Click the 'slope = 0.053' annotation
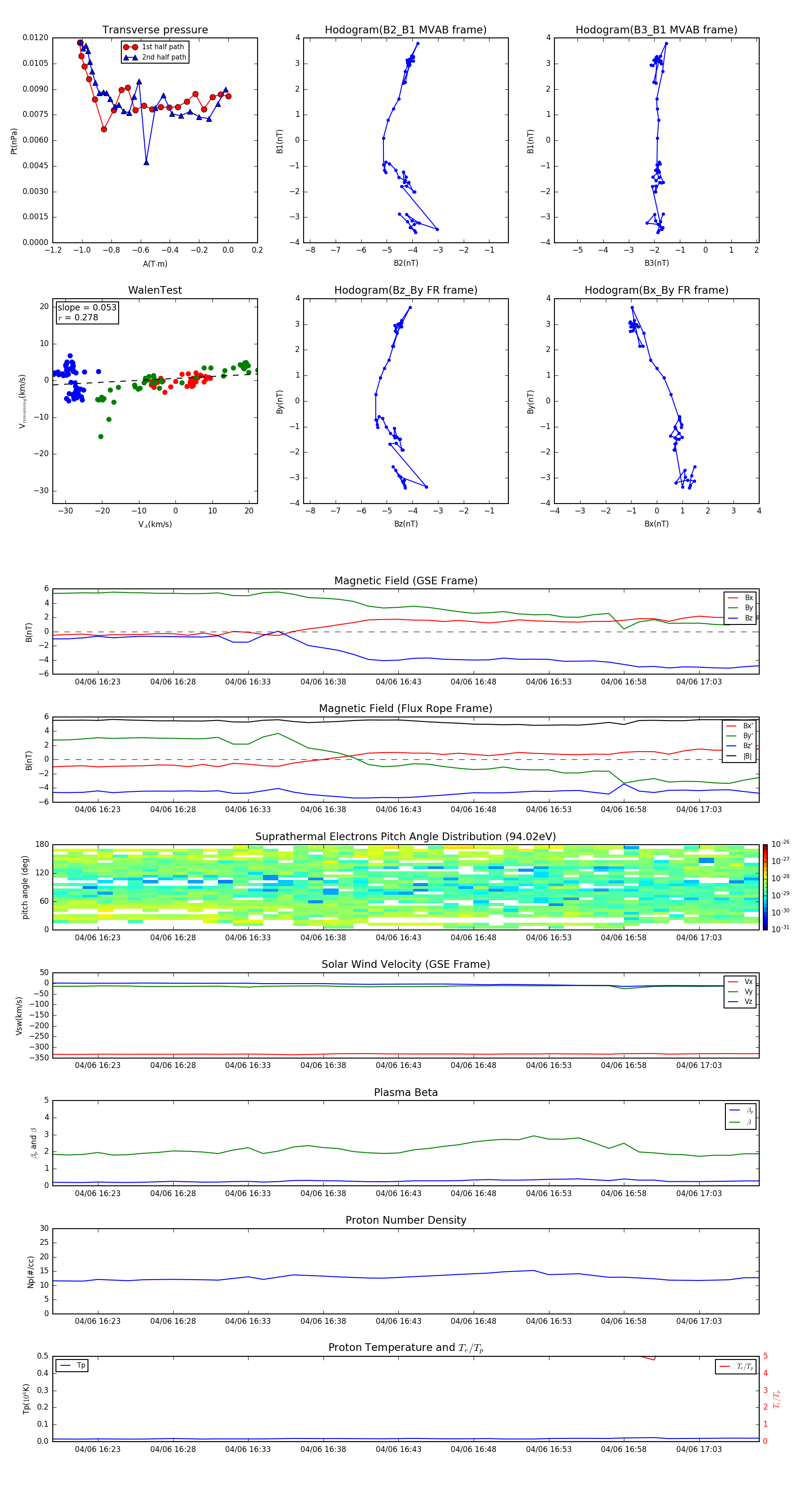 (87, 308)
